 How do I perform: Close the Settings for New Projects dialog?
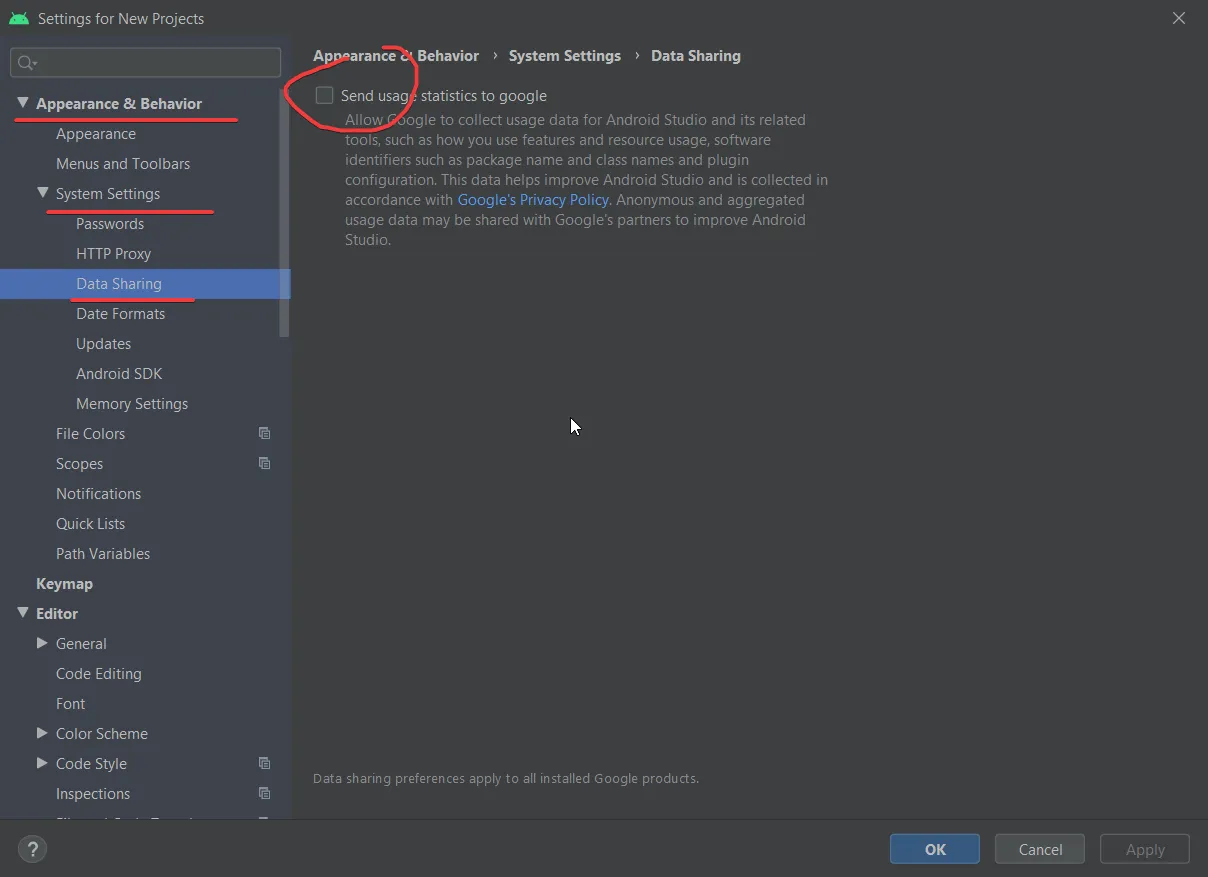click(x=1179, y=18)
